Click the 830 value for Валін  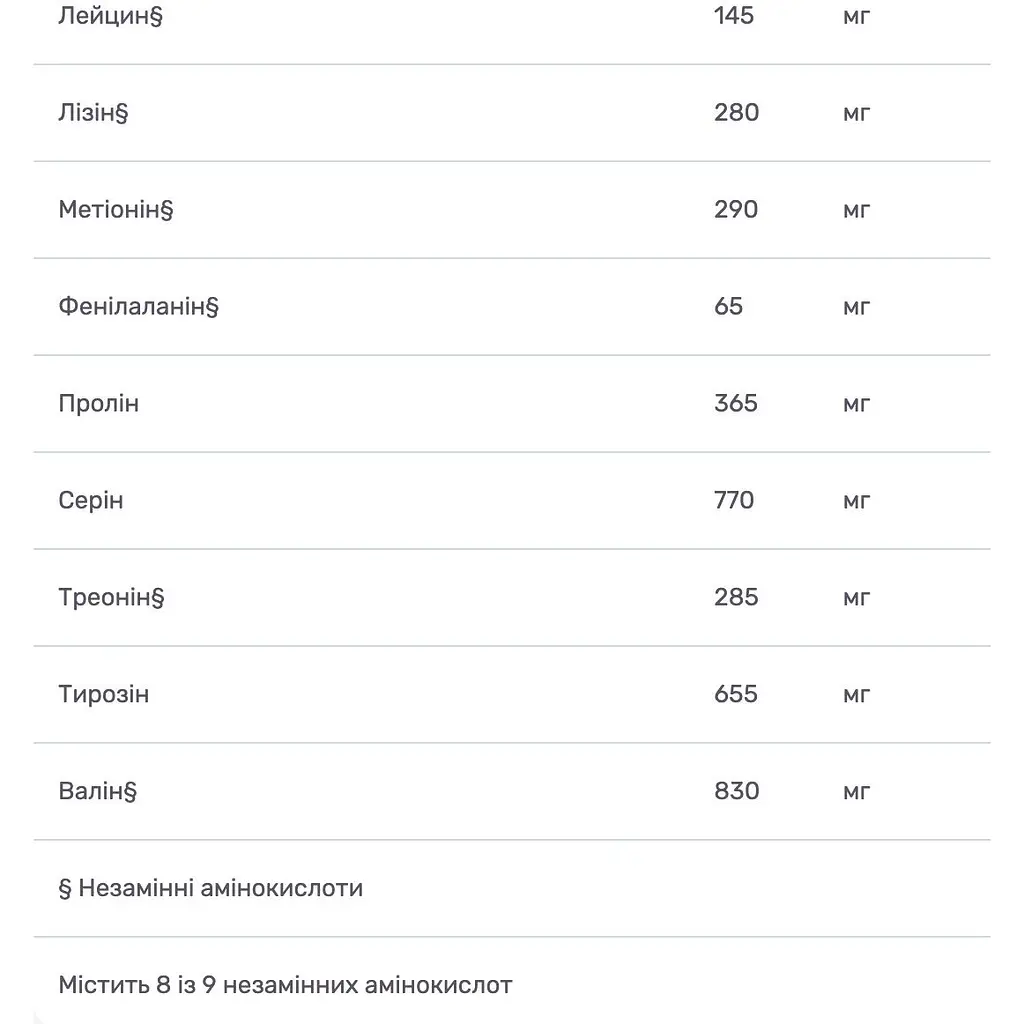[737, 791]
